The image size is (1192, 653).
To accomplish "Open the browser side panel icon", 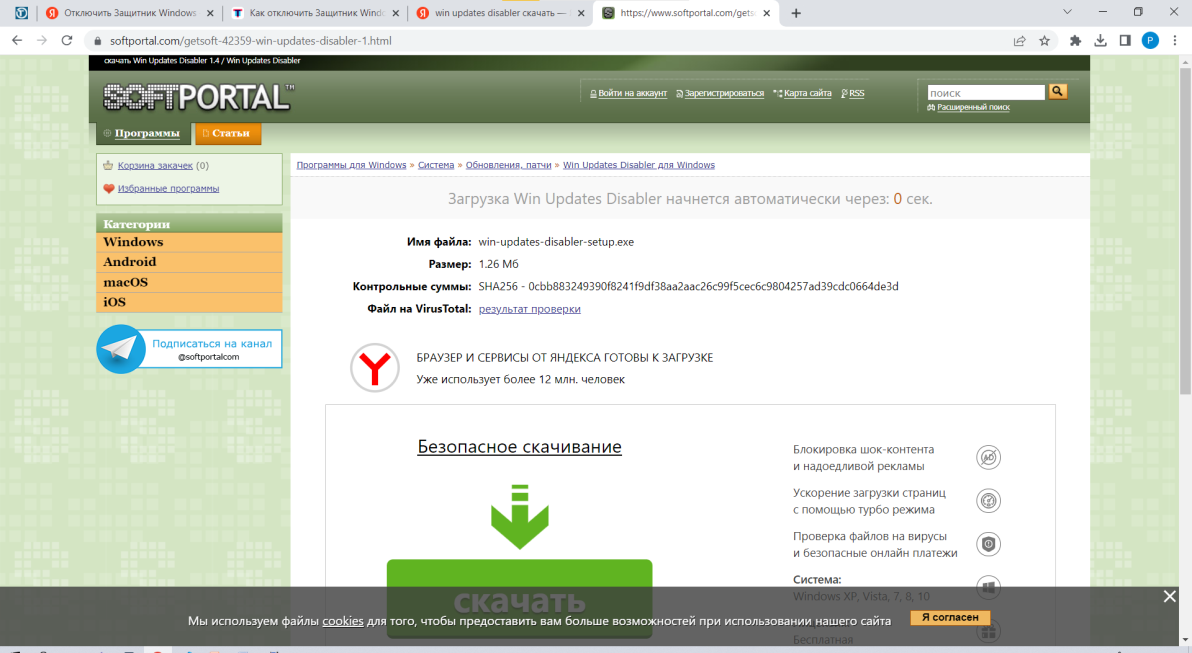I will pyautogui.click(x=1125, y=41).
